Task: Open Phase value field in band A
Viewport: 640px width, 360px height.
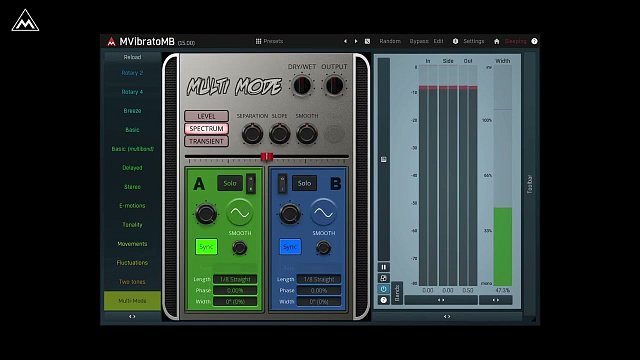Action: point(235,290)
